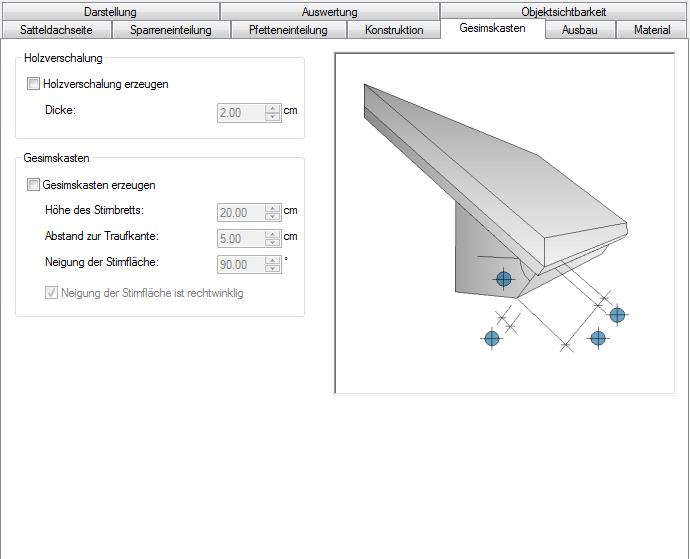Click the 'Dicke:' label
Image resolution: width=690 pixels, height=559 pixels.
tap(61, 110)
